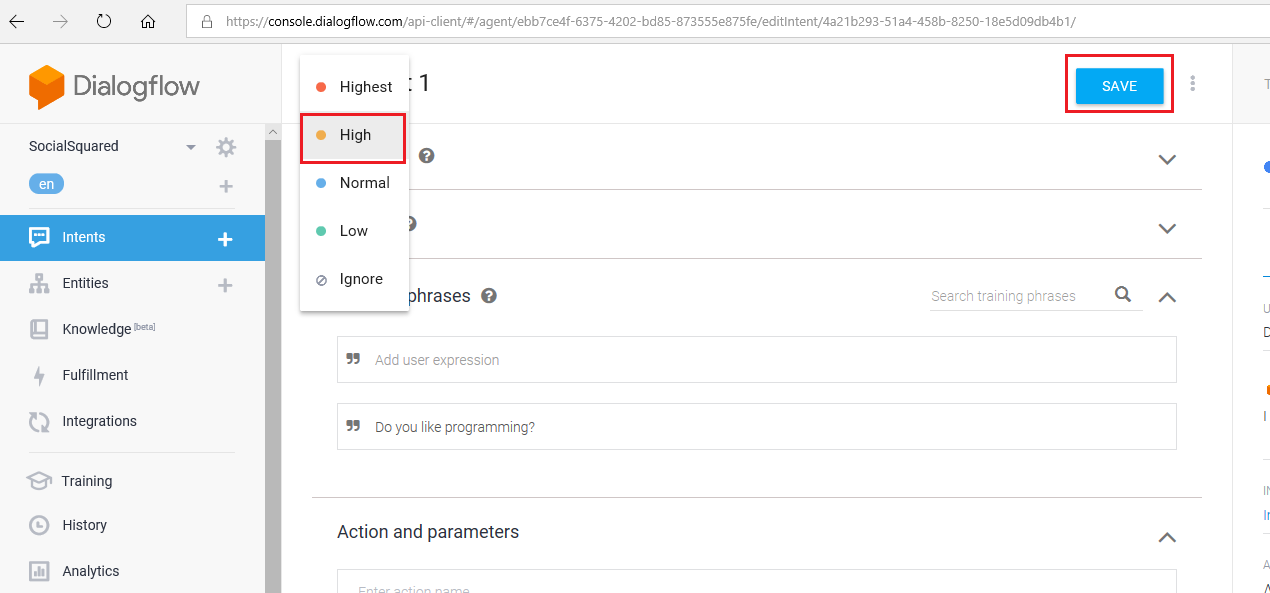Select the en language badge
Viewport: 1270px width, 593px height.
tap(47, 184)
